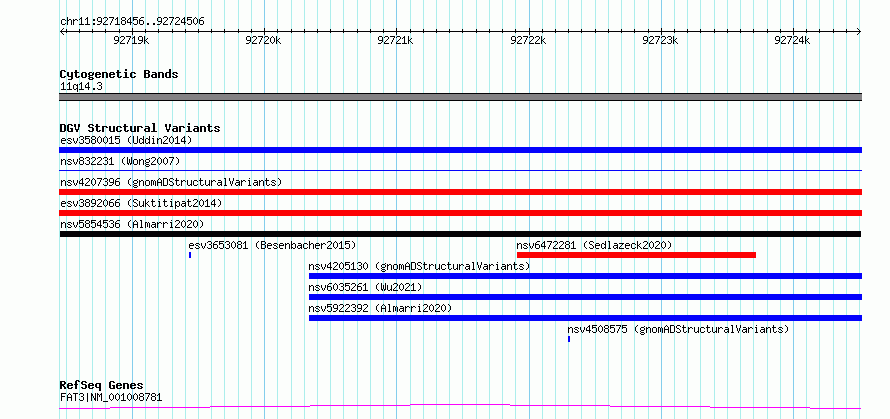The width and height of the screenshot is (890, 419).
Task: Click the small nsv4508575 gnomAD blue marker
Action: pos(569,339)
